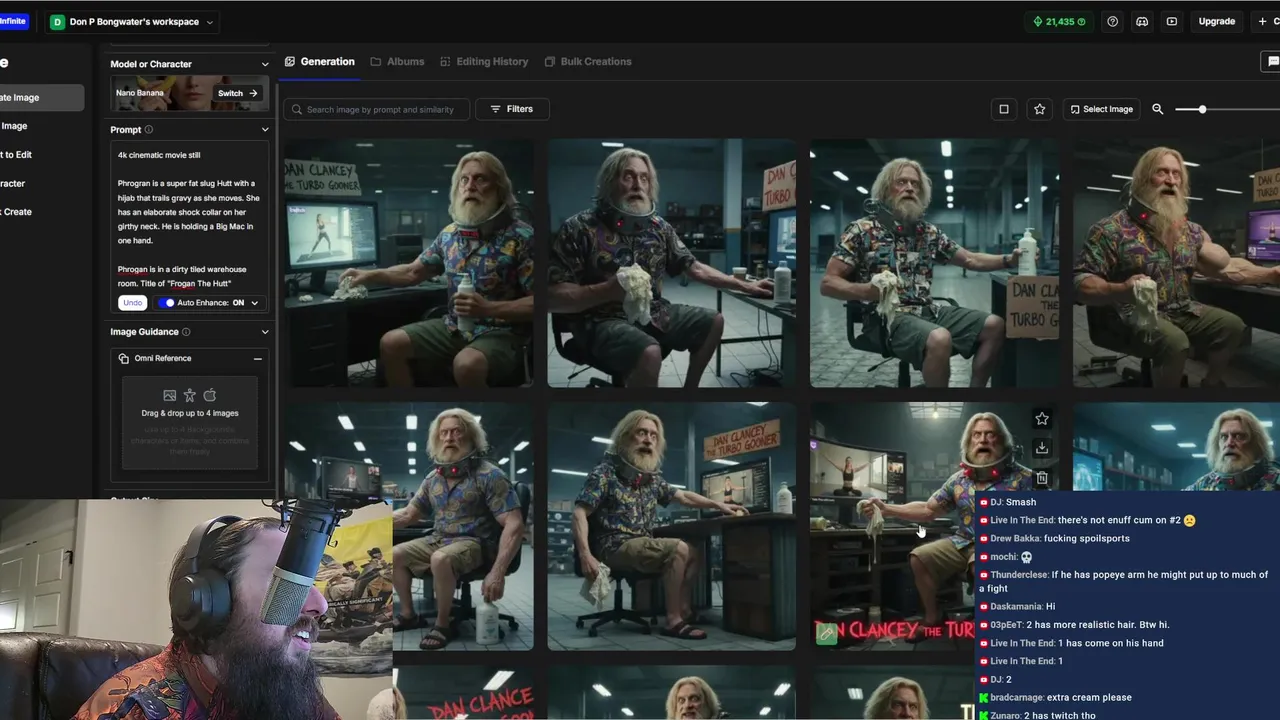Click the Prompt info icon

(149, 129)
